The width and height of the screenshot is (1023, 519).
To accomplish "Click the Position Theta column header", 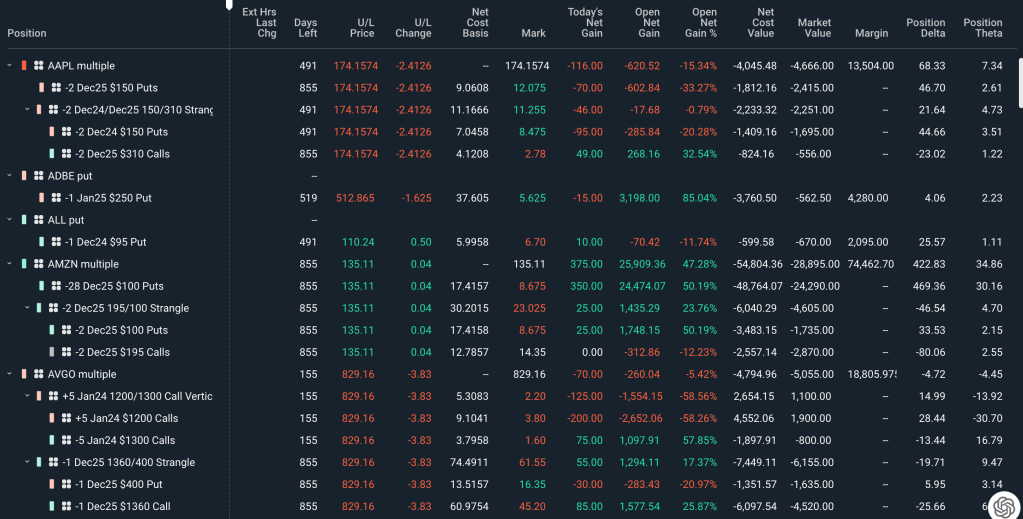I will coord(982,28).
